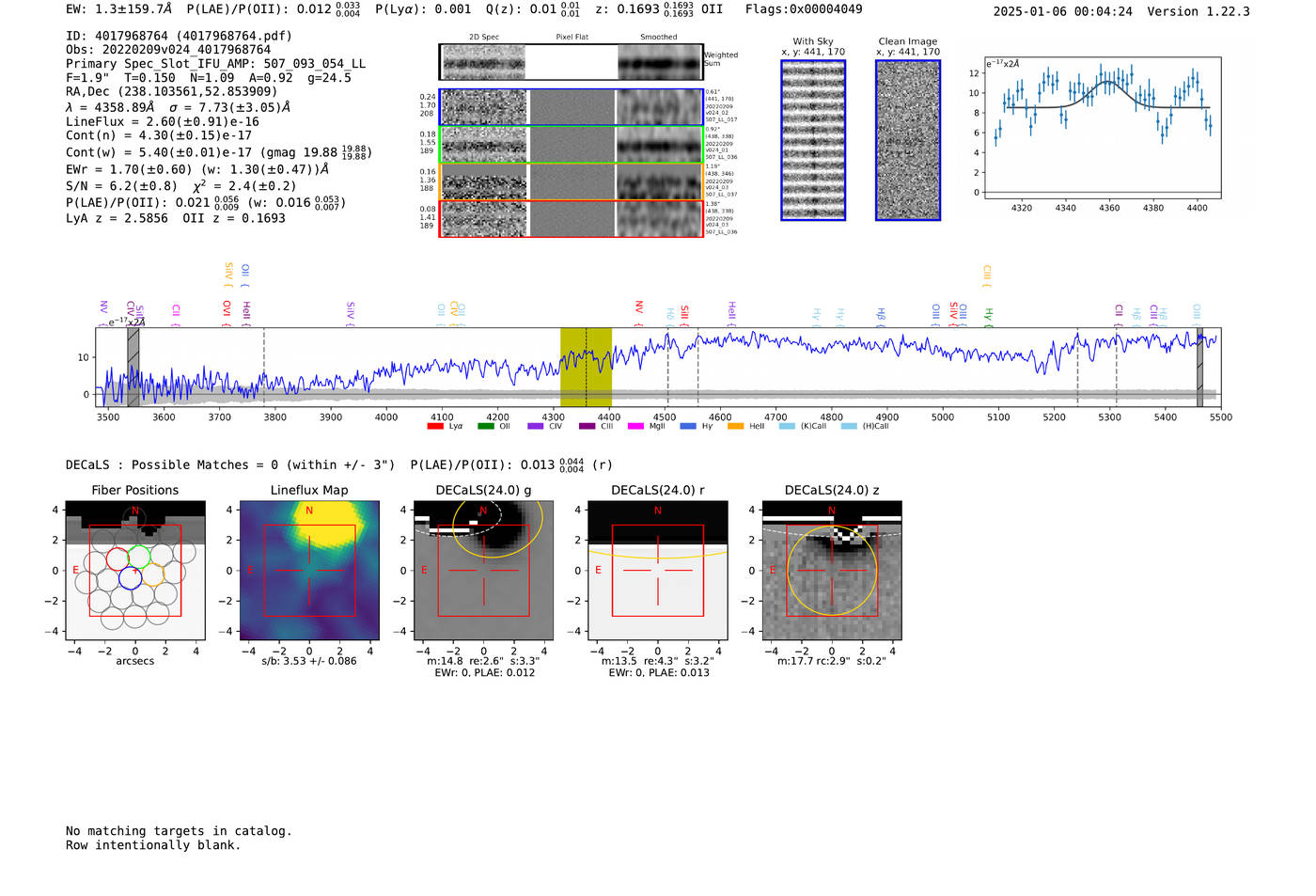Select the RA,Dec coordinates text

tap(172, 91)
